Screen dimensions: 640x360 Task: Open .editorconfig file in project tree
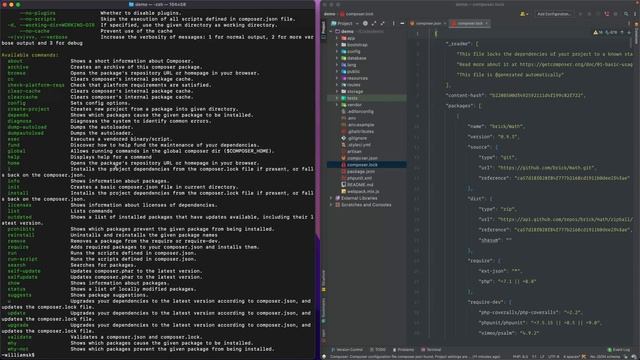[x=357, y=111]
